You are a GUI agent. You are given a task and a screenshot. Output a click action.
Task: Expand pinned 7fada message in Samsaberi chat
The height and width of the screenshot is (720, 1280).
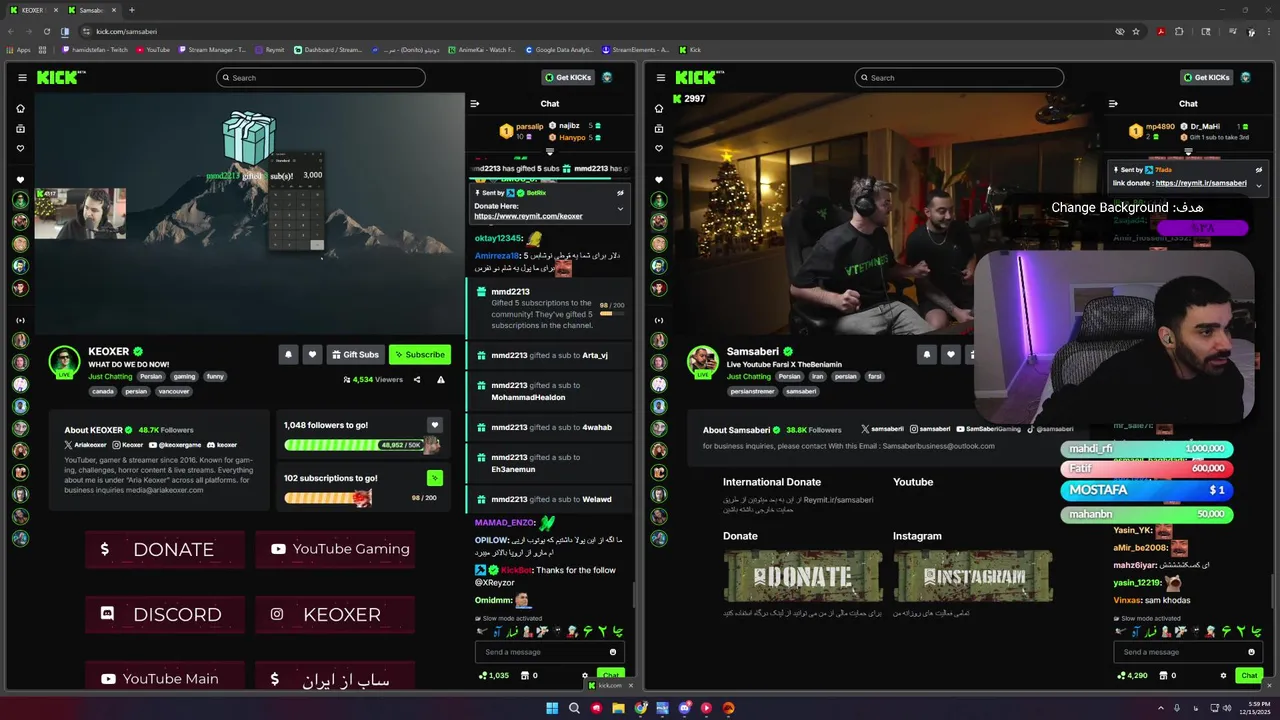click(1259, 185)
